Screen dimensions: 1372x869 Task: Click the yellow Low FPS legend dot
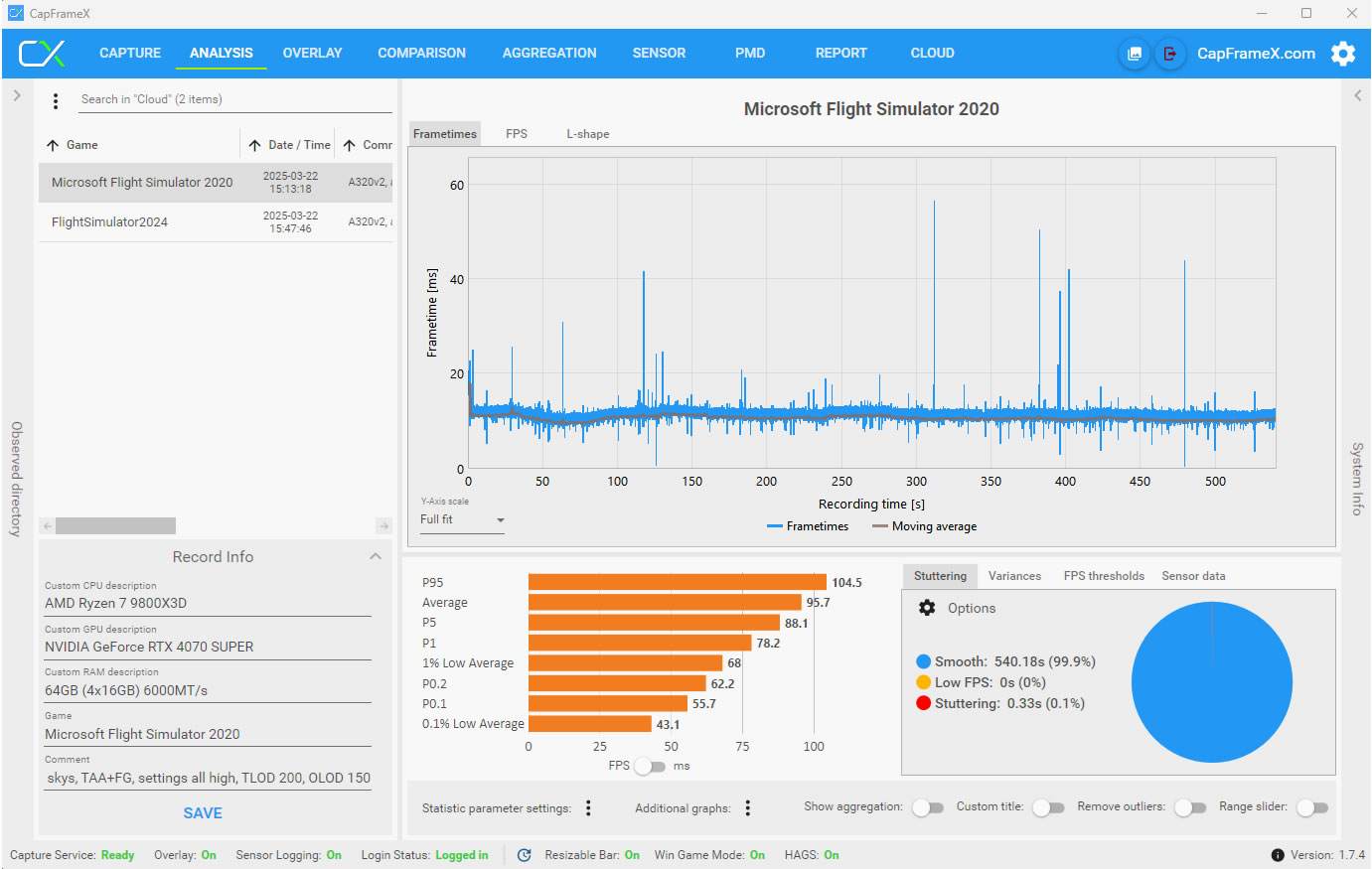[924, 682]
